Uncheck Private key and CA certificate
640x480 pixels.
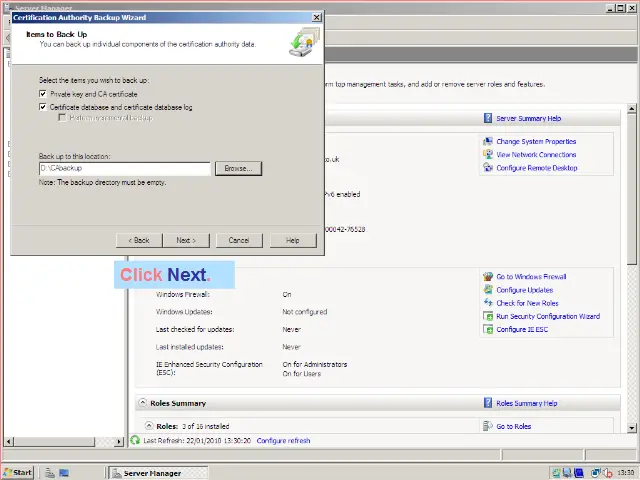pos(43,94)
